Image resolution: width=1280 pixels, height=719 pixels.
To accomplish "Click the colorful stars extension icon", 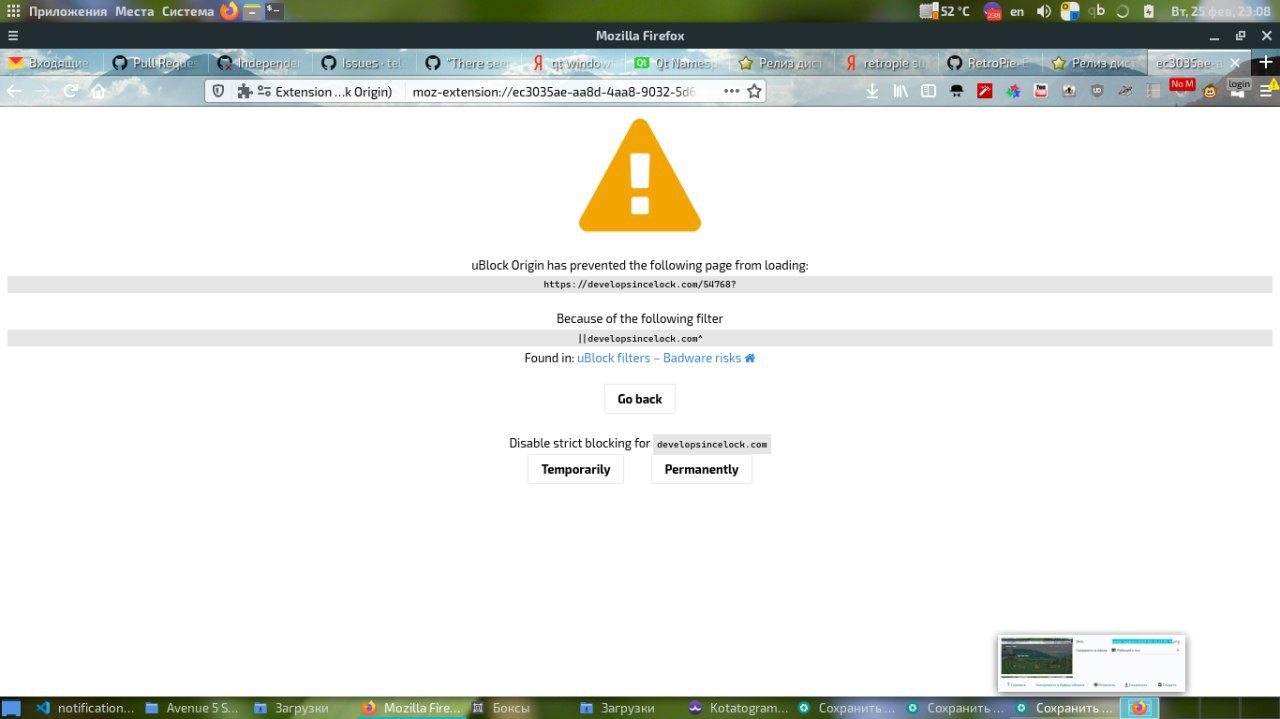I will point(1013,91).
